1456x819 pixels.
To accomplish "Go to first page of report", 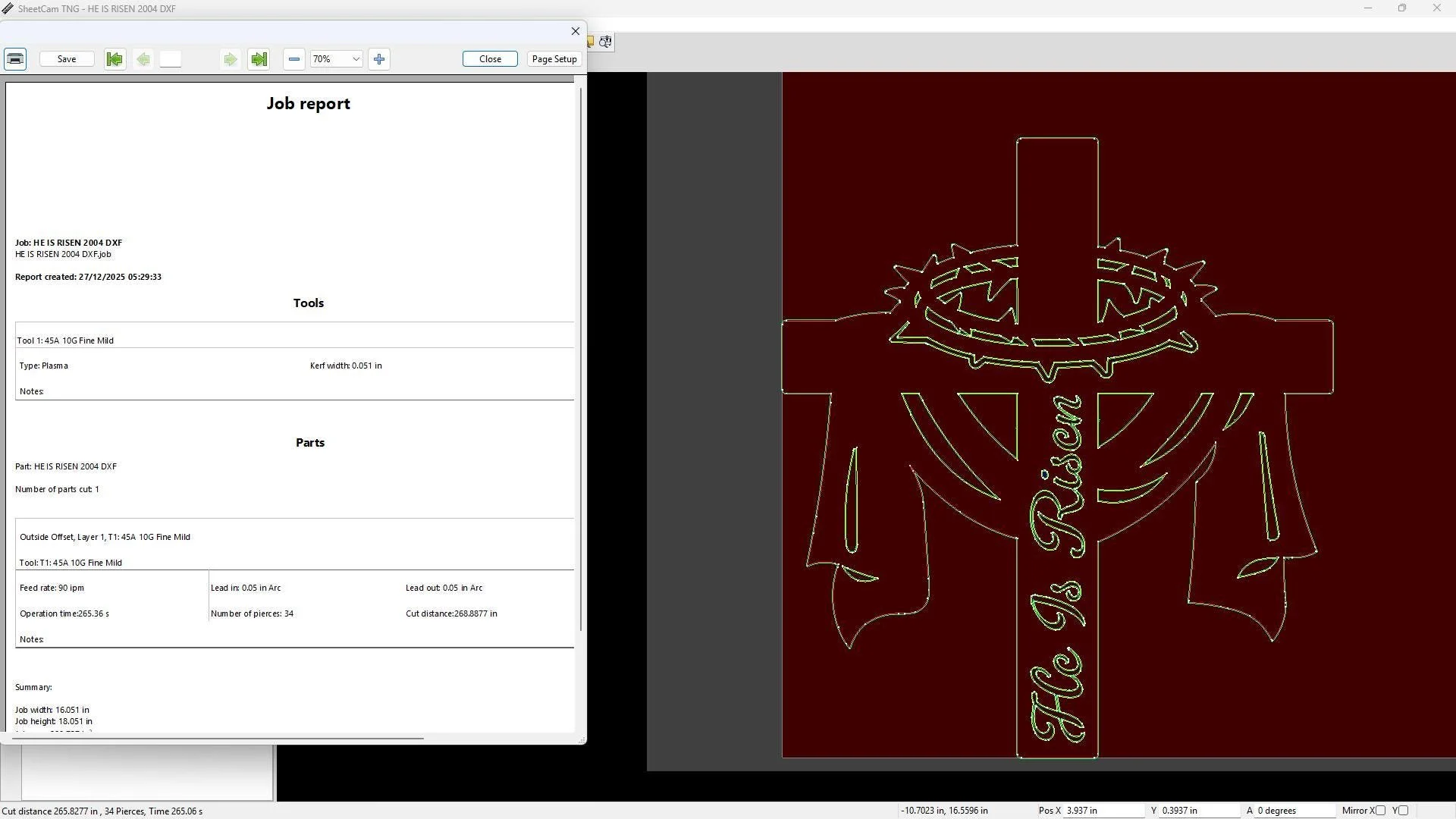I will 115,59.
